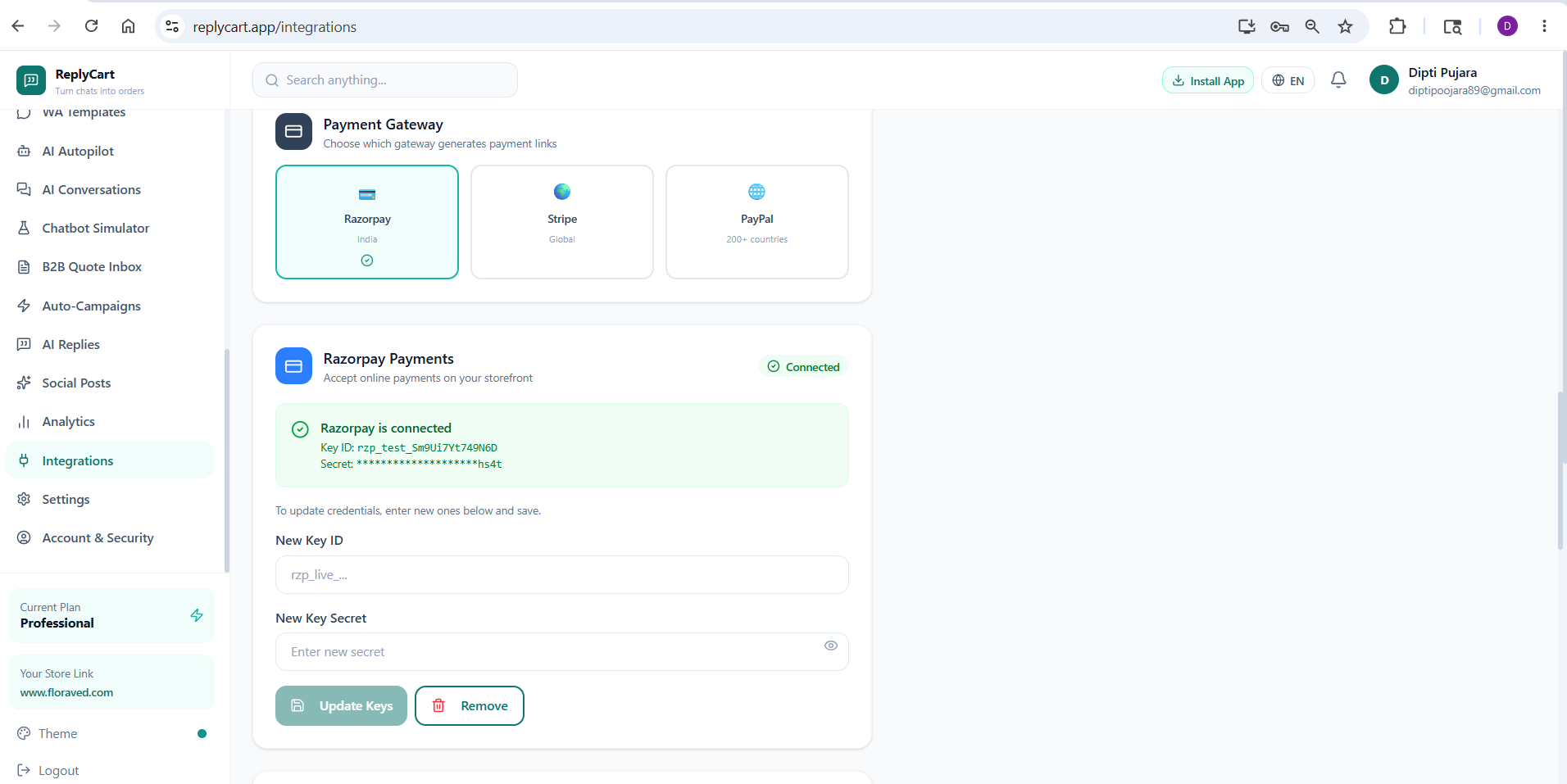Screen dimensions: 1567x784
Task: Click the ReplyCart logo icon
Action: (31, 80)
